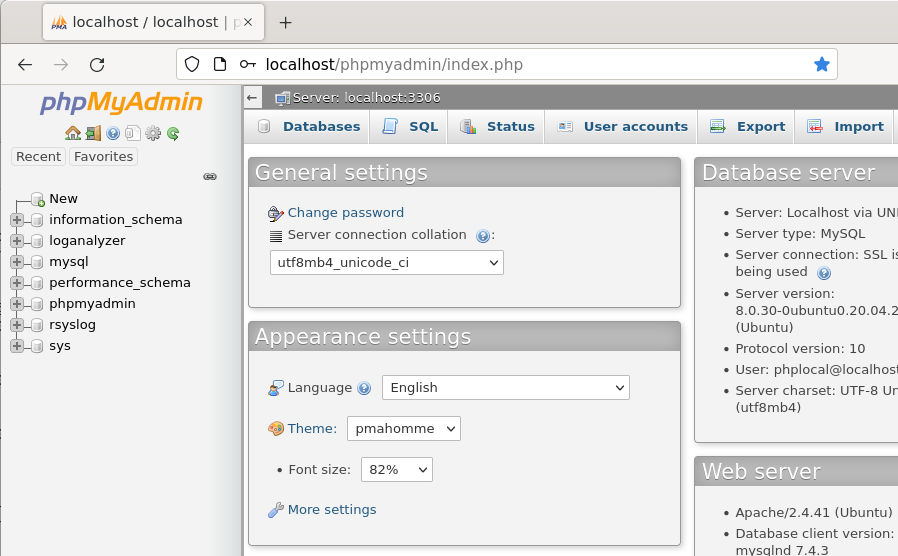Open the Language dropdown

[x=506, y=388]
